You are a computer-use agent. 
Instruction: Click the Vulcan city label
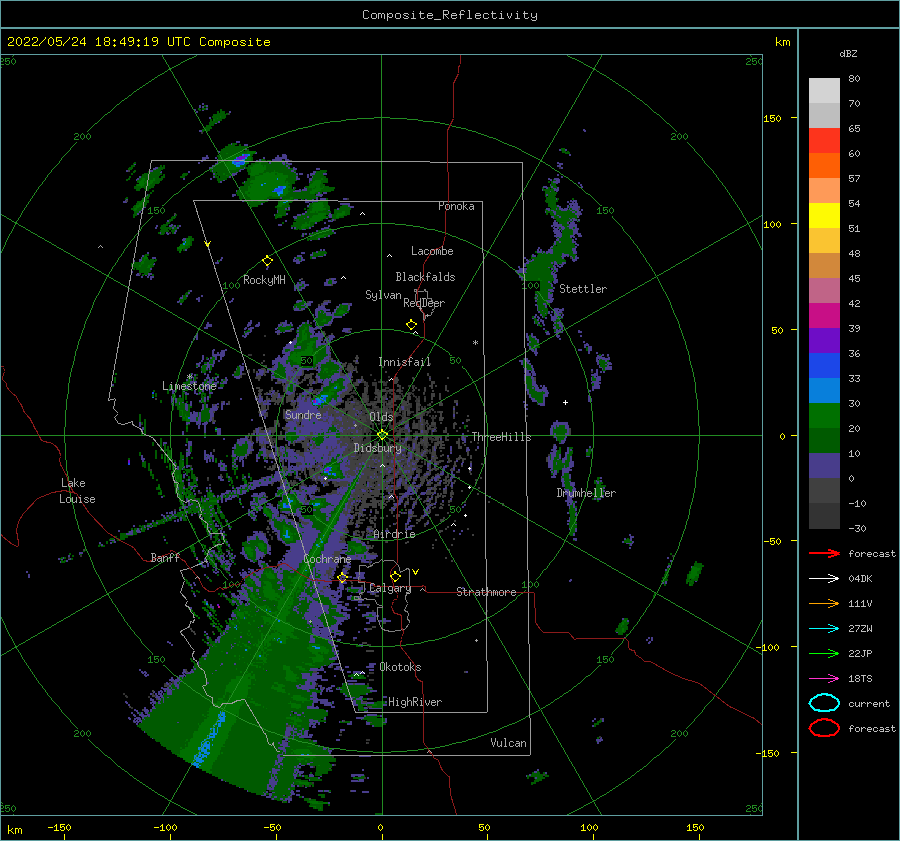[x=509, y=743]
